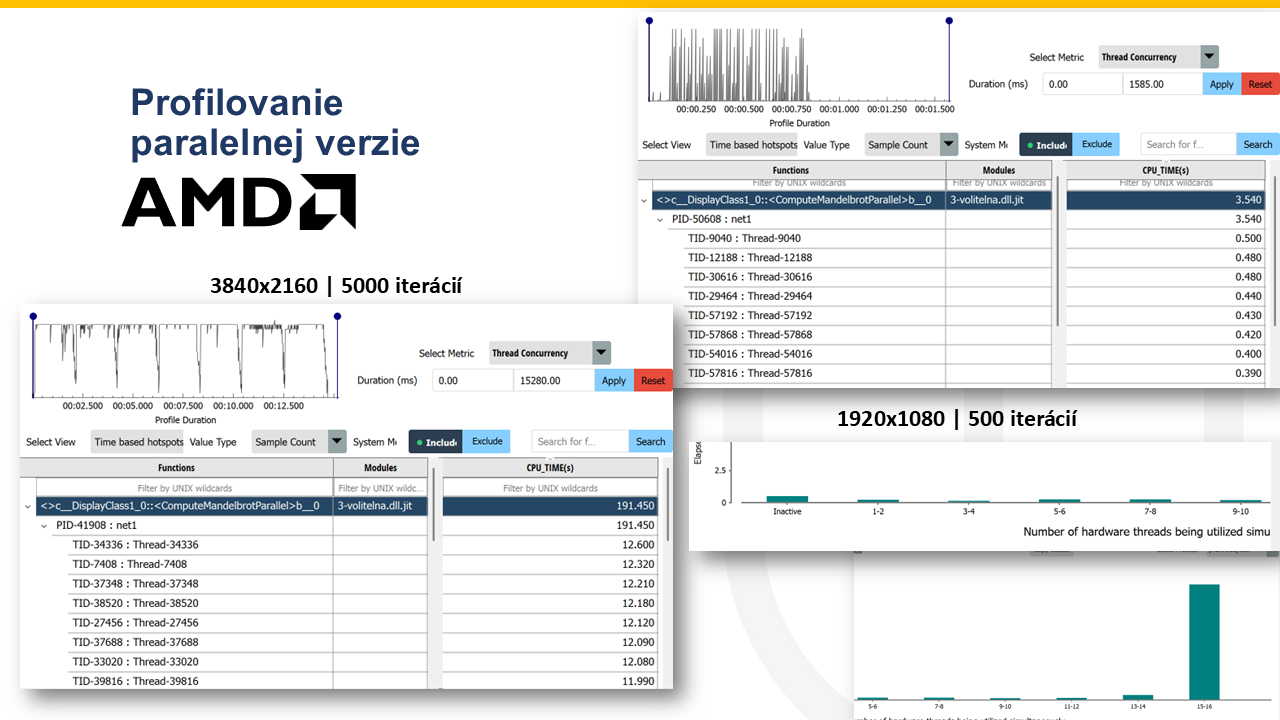Click Apply next to the 1585.00 duration
This screenshot has height=720, width=1280.
[1222, 84]
